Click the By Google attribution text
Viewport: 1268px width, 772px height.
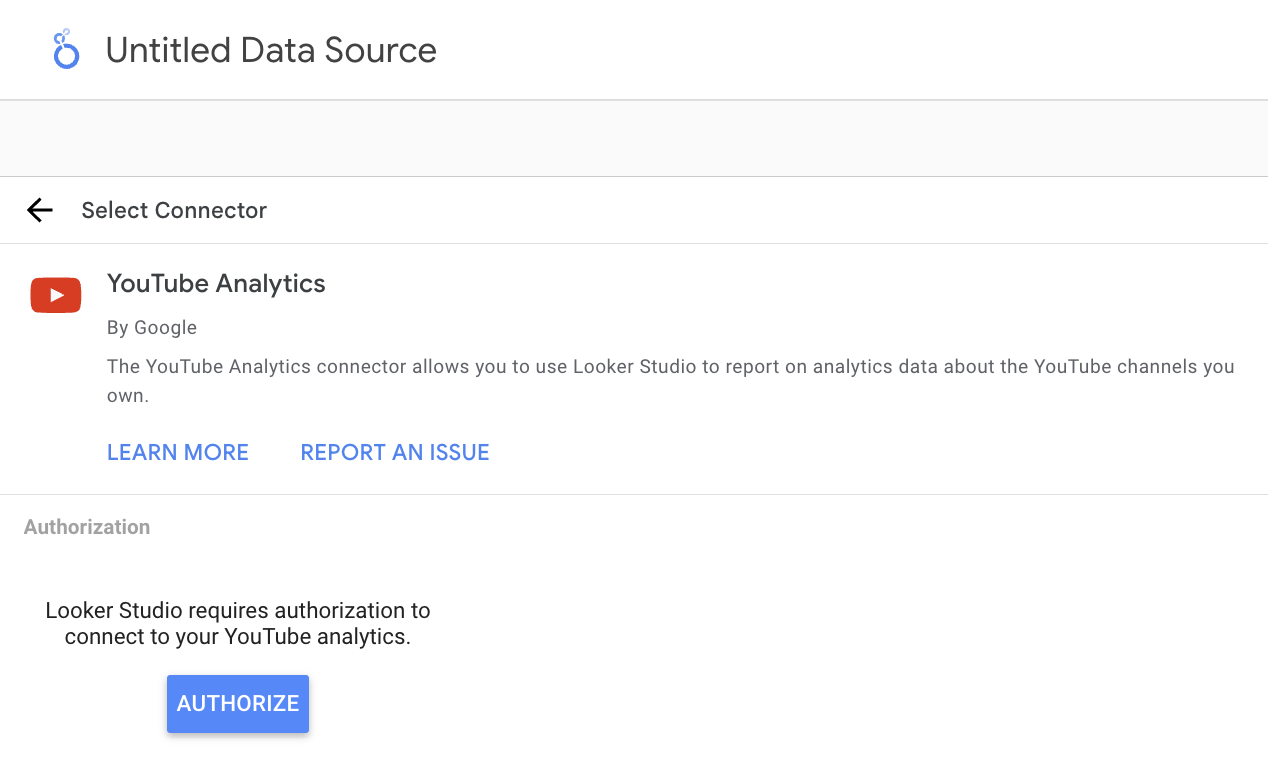coord(152,327)
